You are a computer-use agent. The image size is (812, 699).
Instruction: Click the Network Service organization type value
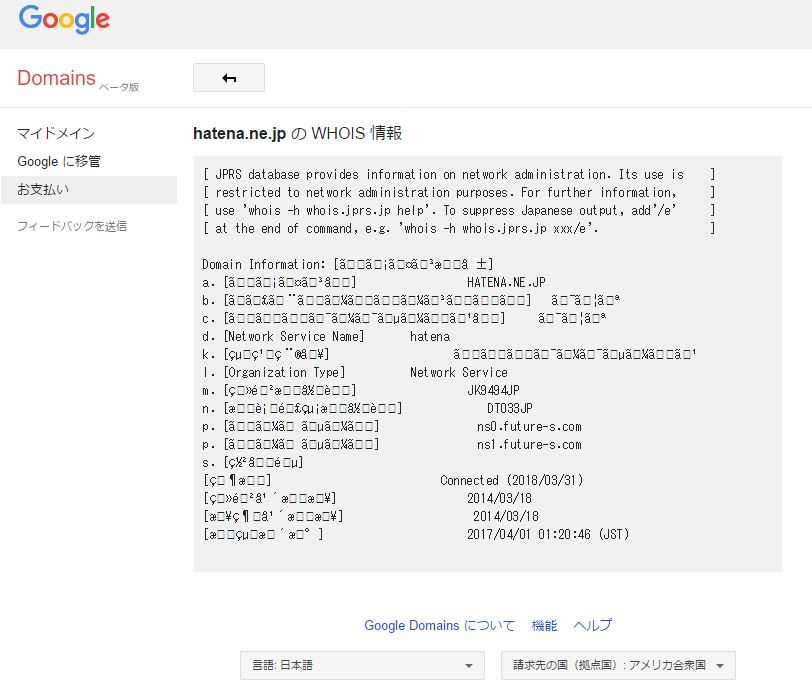tap(459, 372)
